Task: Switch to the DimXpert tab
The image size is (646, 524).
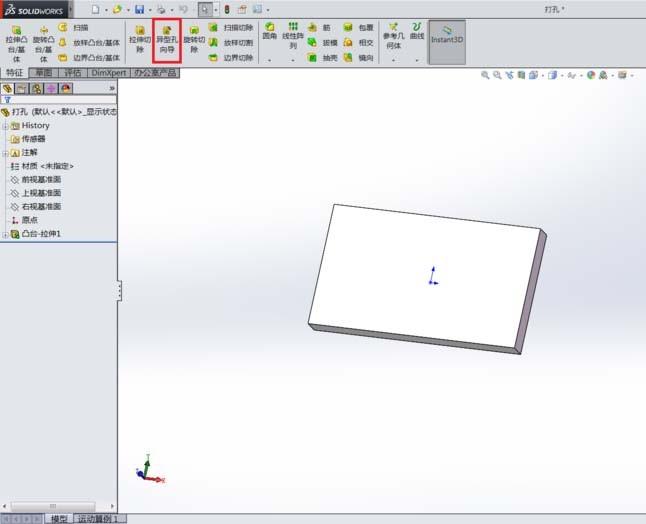Action: pos(109,73)
